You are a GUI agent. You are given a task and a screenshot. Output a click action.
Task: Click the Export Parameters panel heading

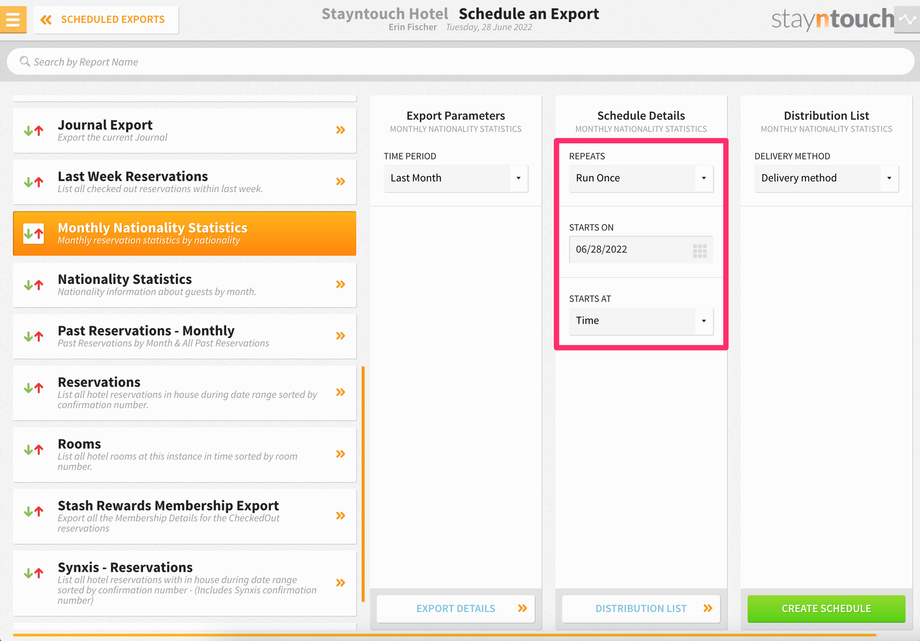(x=456, y=116)
